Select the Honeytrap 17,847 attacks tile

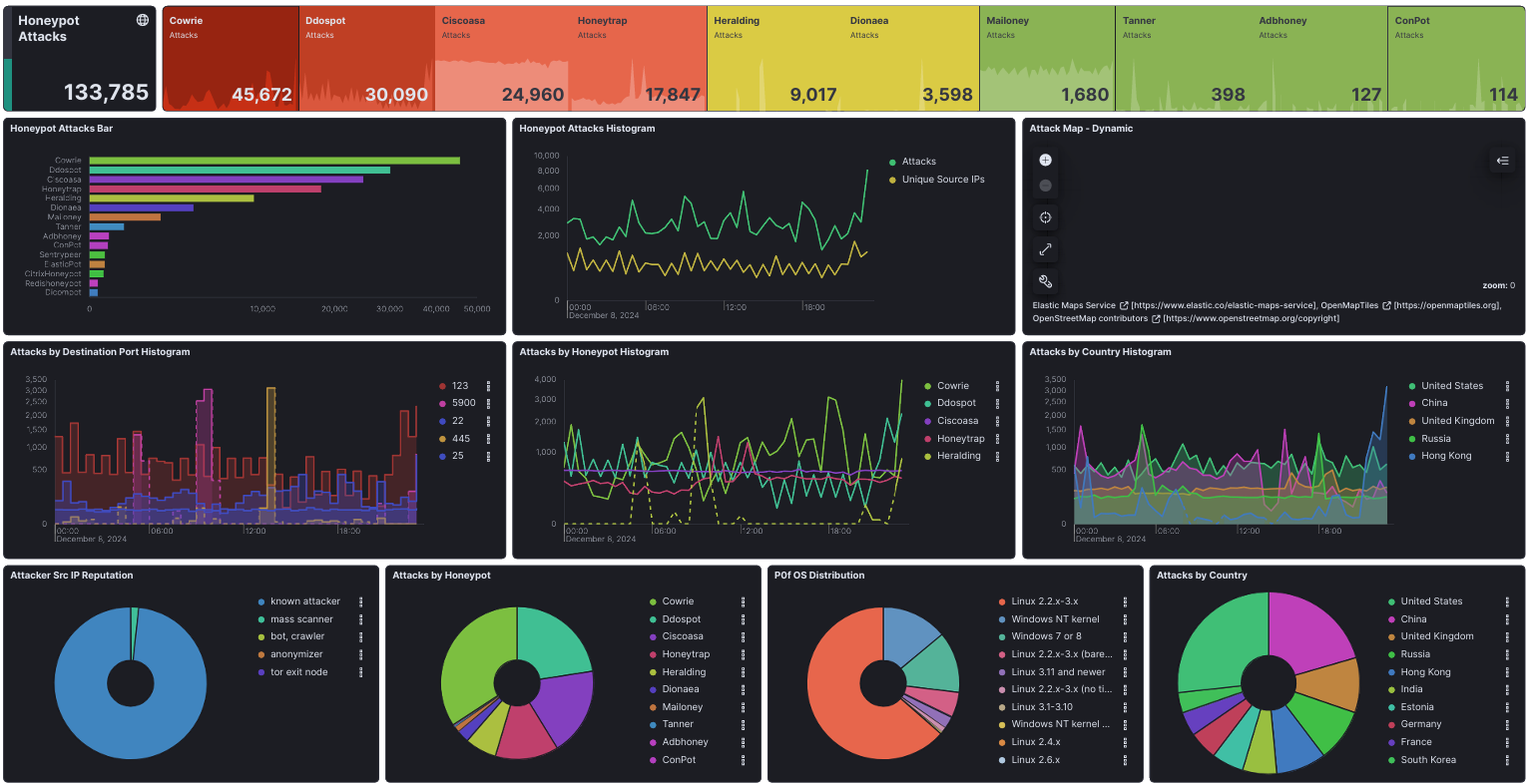(x=638, y=59)
